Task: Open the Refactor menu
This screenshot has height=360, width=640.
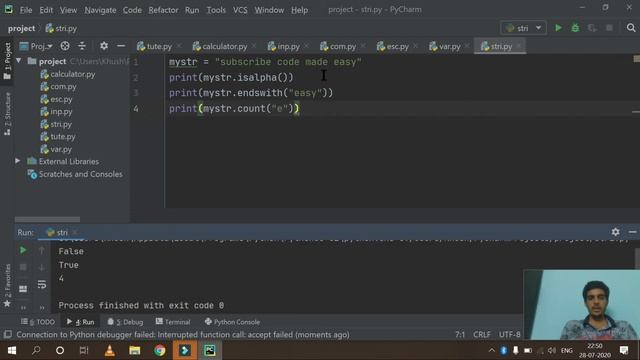Action: pyautogui.click(x=163, y=10)
